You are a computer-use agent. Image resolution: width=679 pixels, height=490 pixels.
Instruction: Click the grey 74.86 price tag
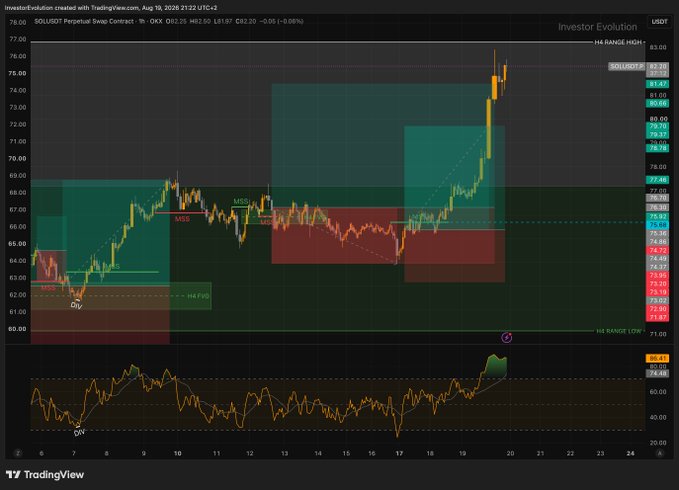click(658, 242)
